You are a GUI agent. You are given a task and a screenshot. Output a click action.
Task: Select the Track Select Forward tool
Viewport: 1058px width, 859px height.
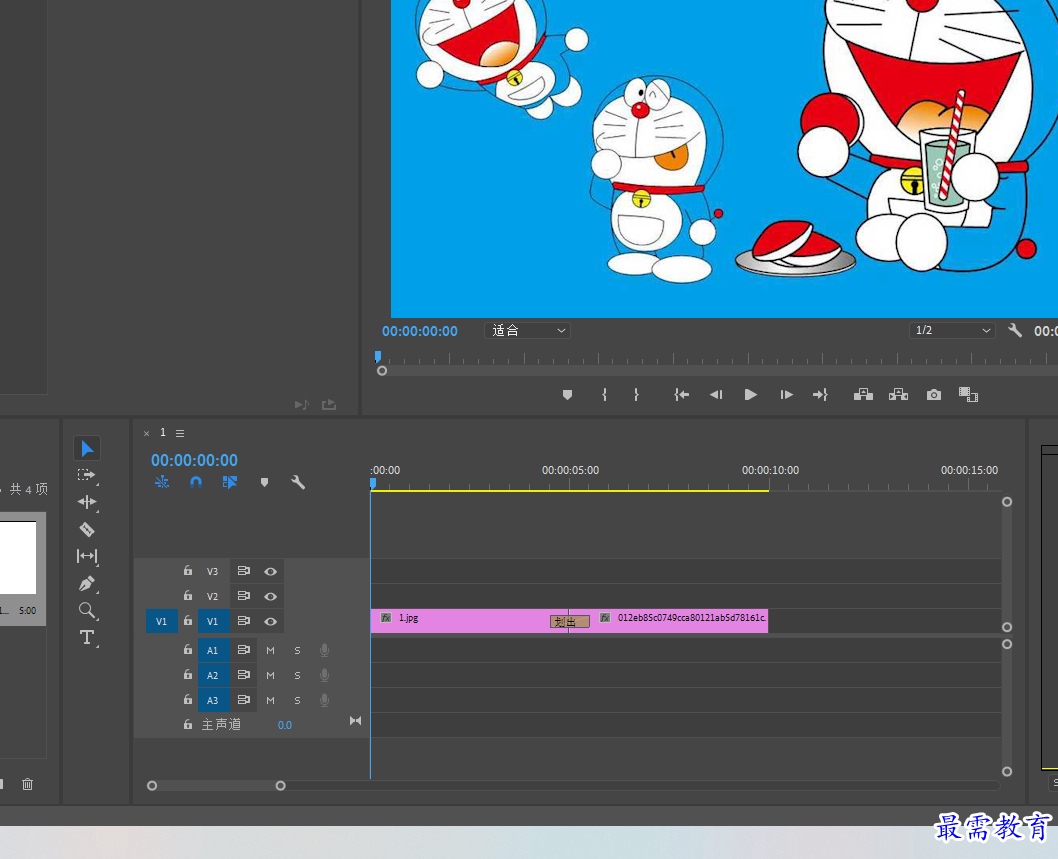click(87, 475)
